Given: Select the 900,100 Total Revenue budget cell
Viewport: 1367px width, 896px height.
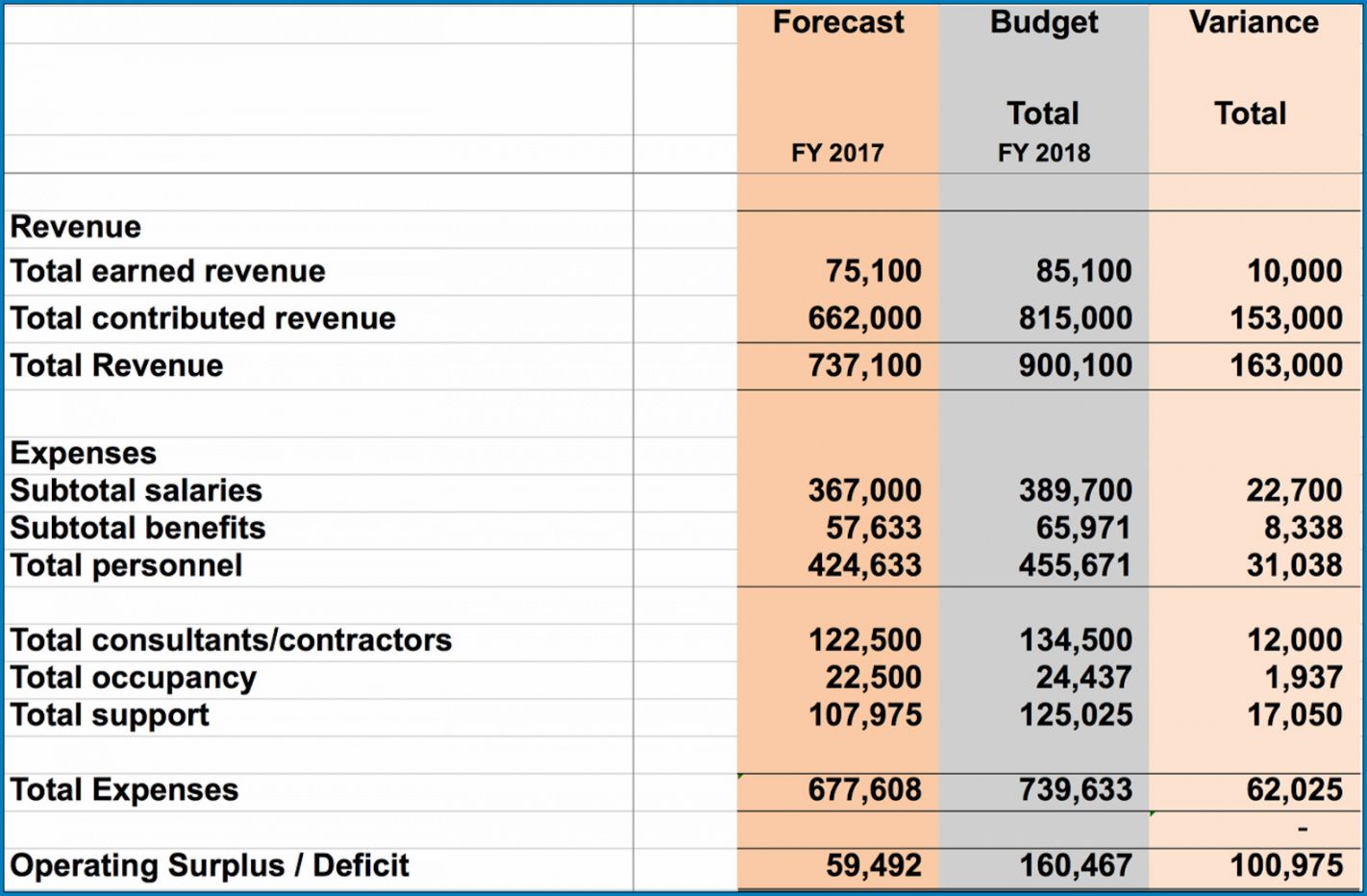Looking at the screenshot, I should coord(1075,365).
